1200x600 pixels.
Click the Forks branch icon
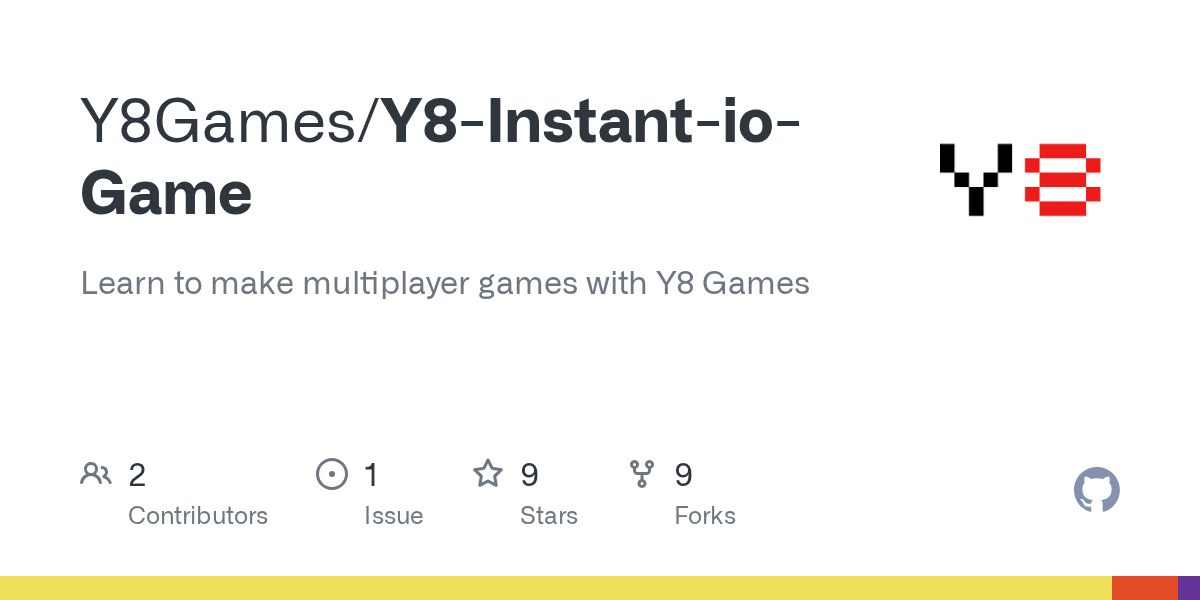click(642, 473)
